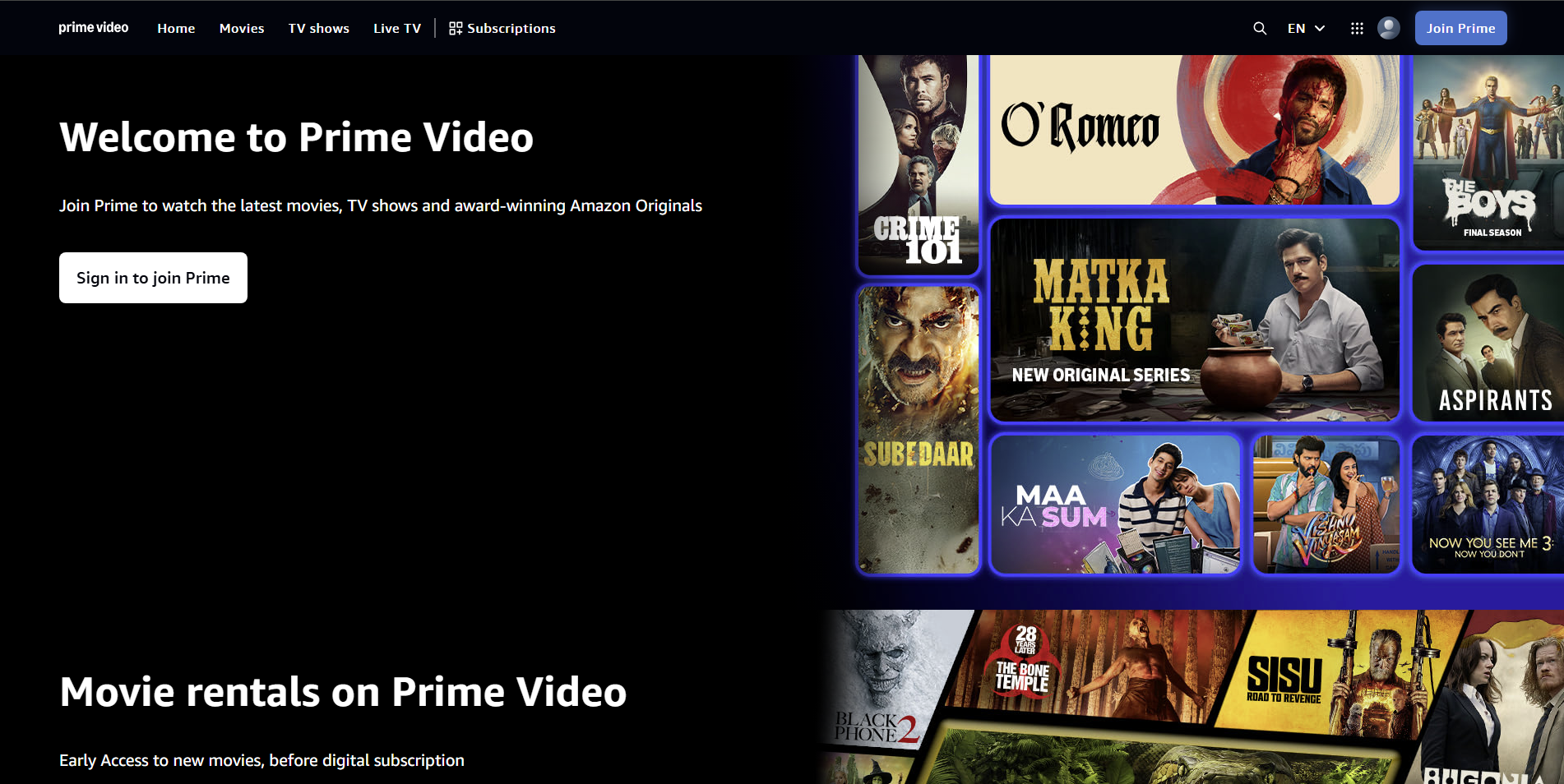1564x784 pixels.
Task: Expand the EN language dropdown
Action: (1306, 28)
